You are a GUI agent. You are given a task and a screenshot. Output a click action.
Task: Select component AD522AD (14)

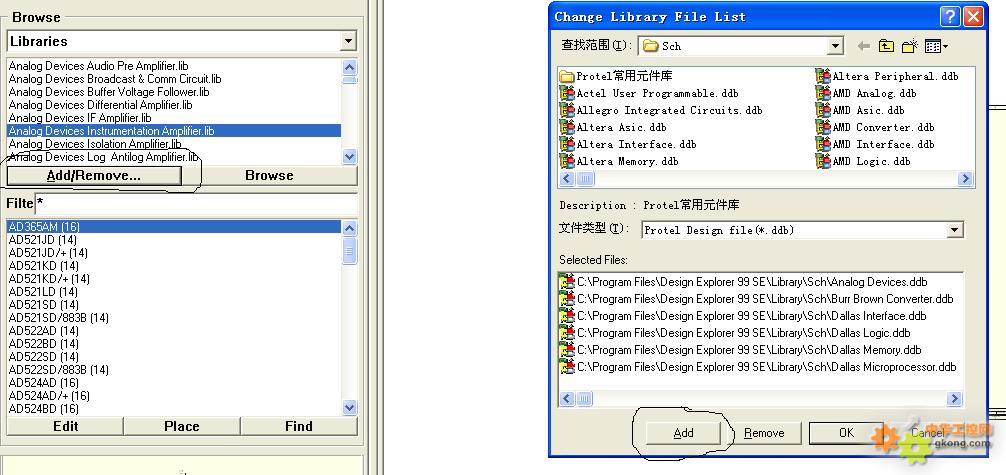pyautogui.click(x=44, y=331)
